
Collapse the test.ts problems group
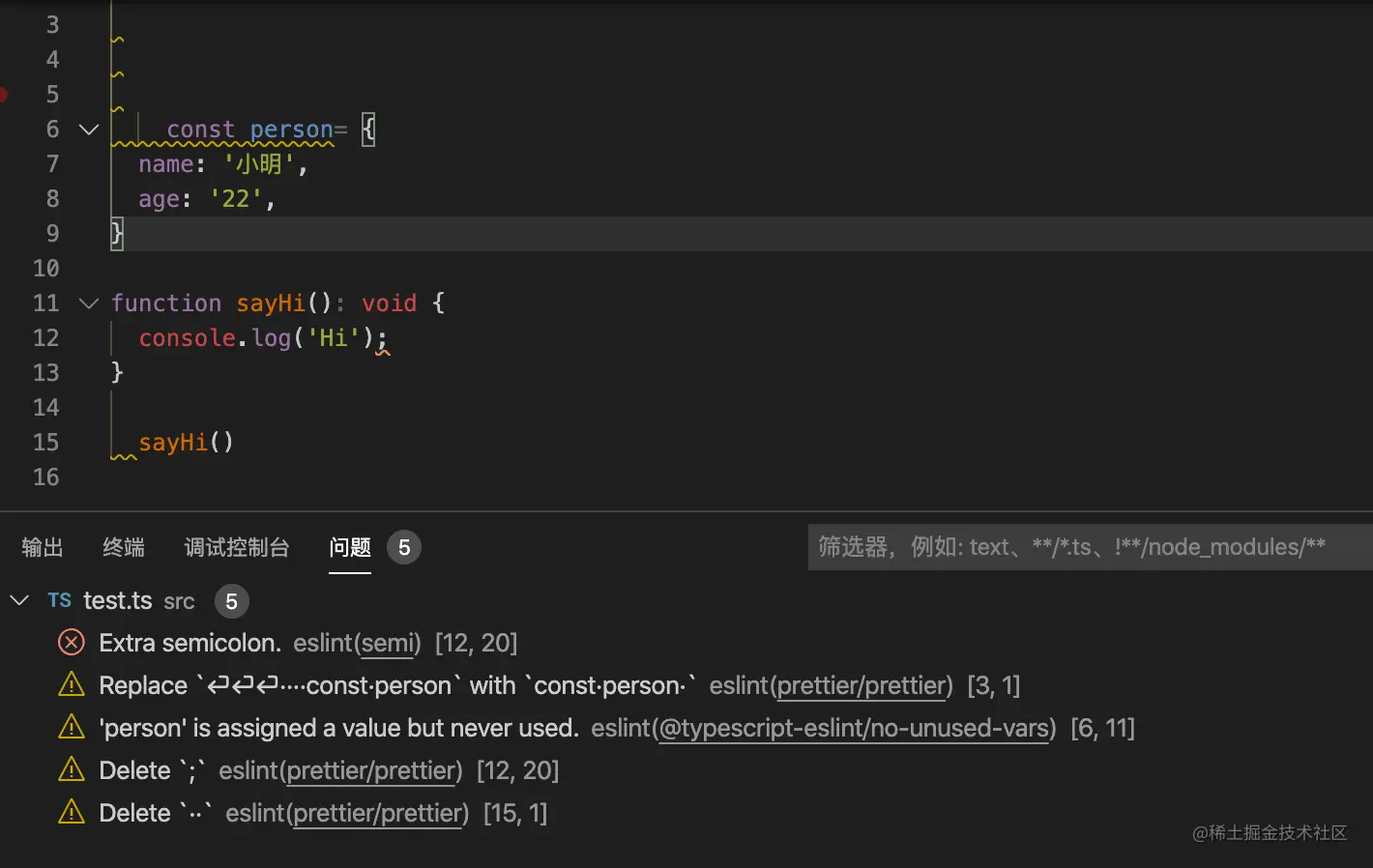pyautogui.click(x=19, y=601)
